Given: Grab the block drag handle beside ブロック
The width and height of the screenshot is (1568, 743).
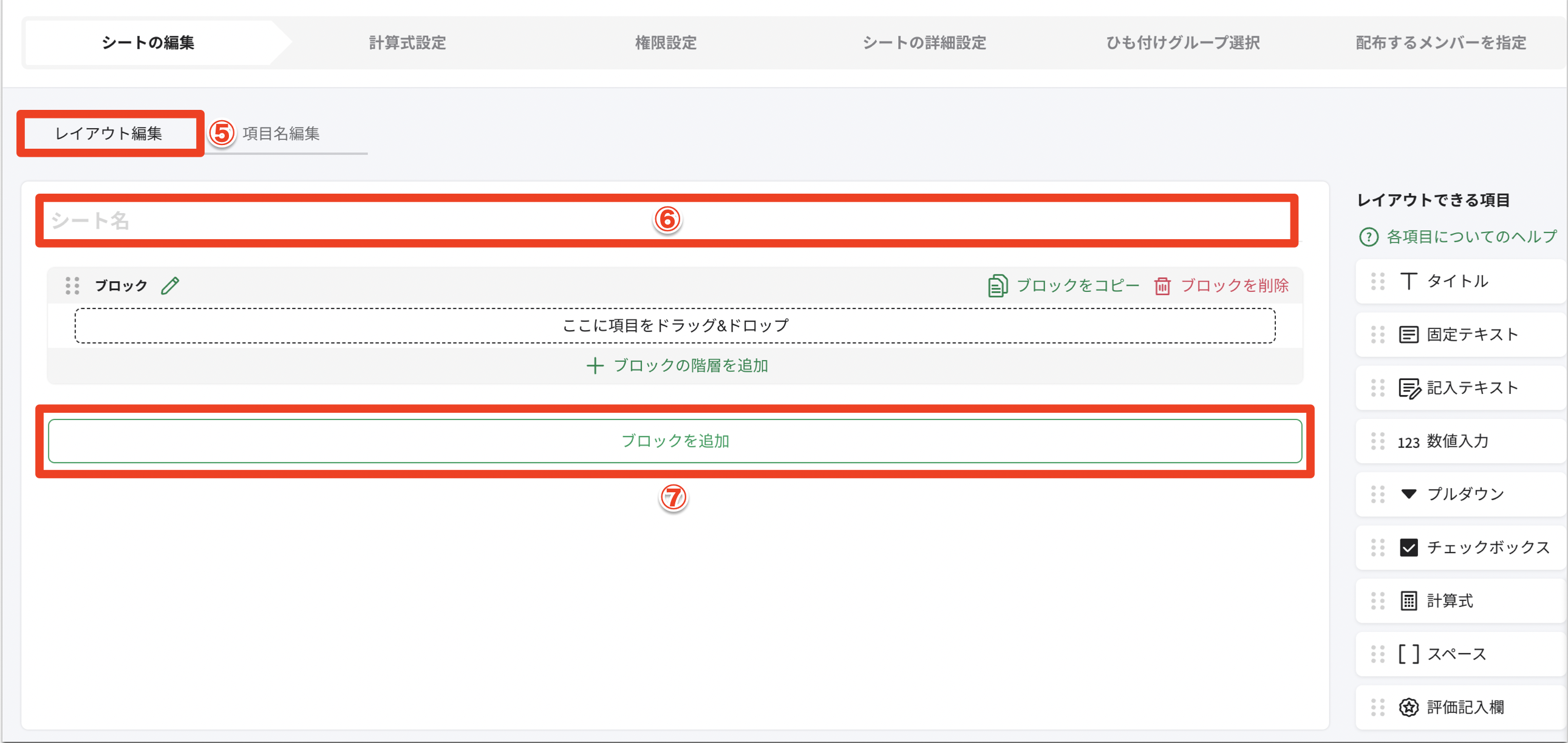Looking at the screenshot, I should [x=72, y=285].
